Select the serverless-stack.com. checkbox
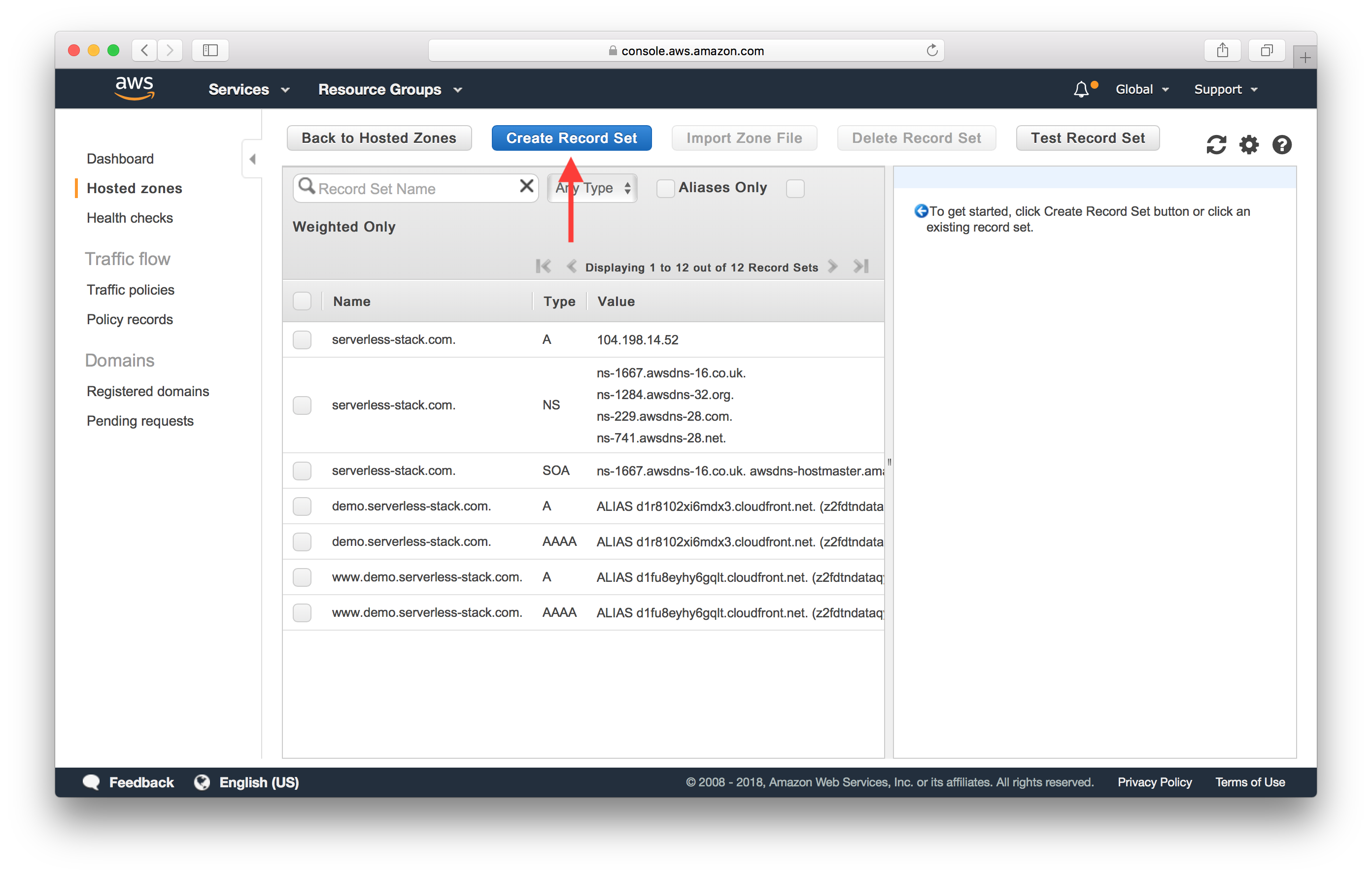The width and height of the screenshot is (1372, 876). pyautogui.click(x=302, y=339)
